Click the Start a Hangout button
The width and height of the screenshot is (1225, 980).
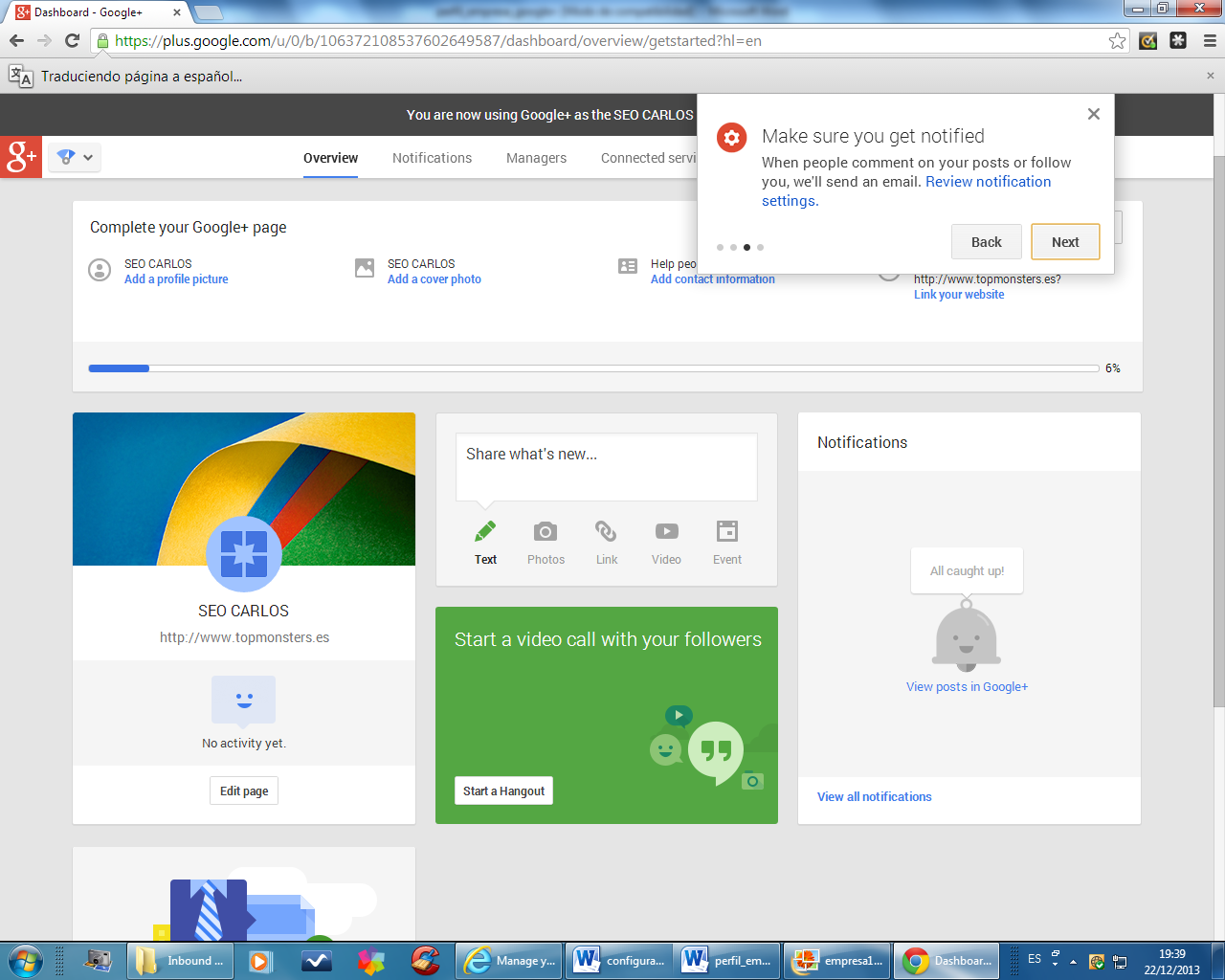[503, 791]
